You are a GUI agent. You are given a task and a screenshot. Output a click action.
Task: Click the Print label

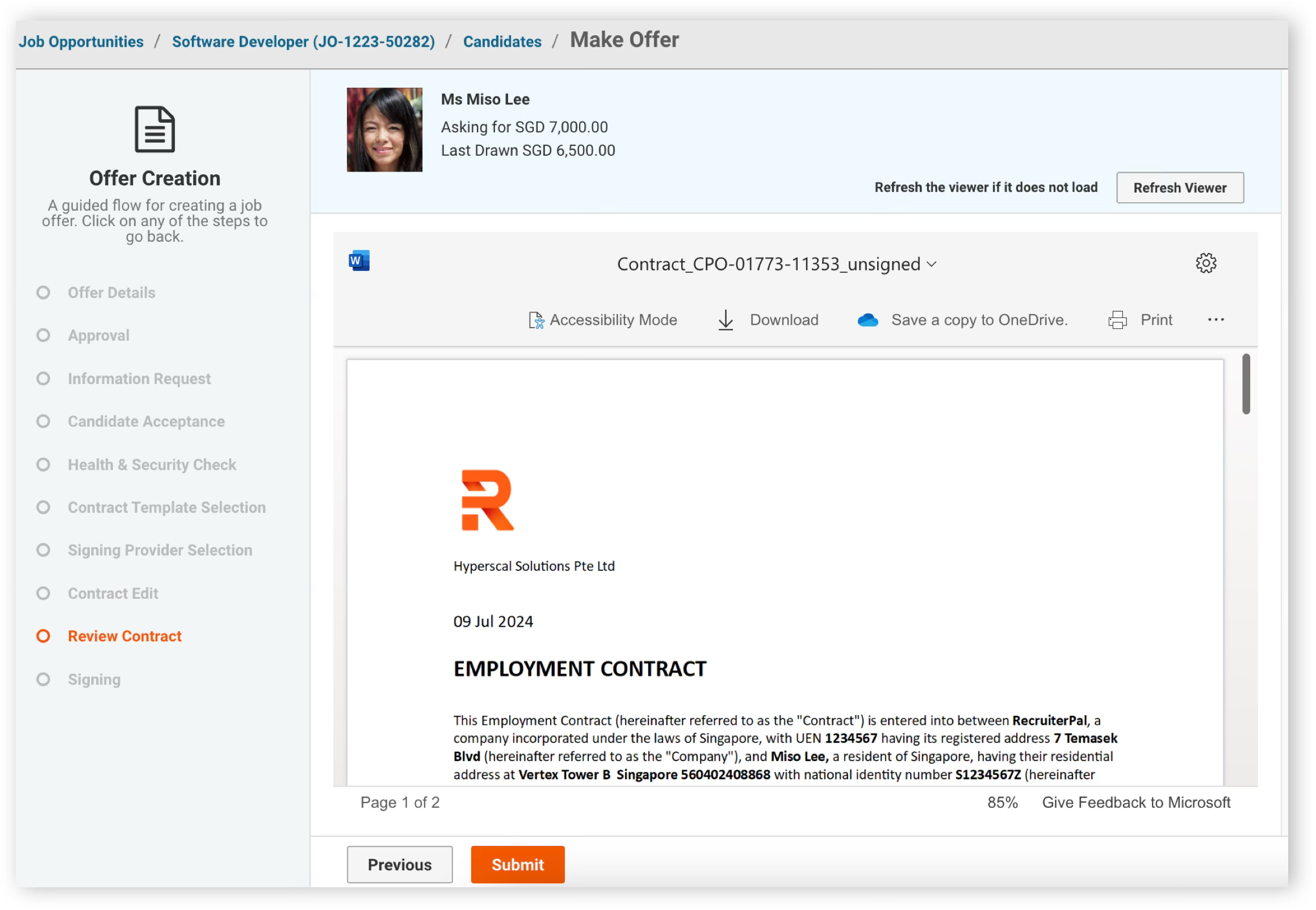1156,320
